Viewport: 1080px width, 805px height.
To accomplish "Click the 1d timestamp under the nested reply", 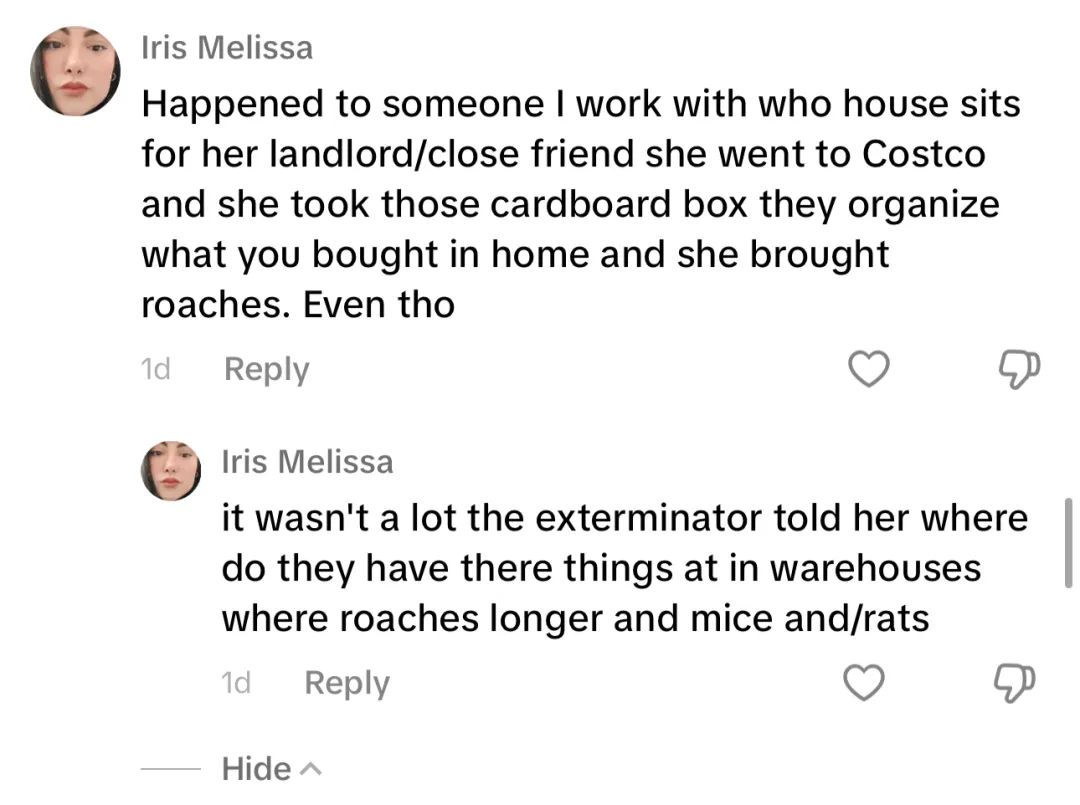I will click(236, 682).
